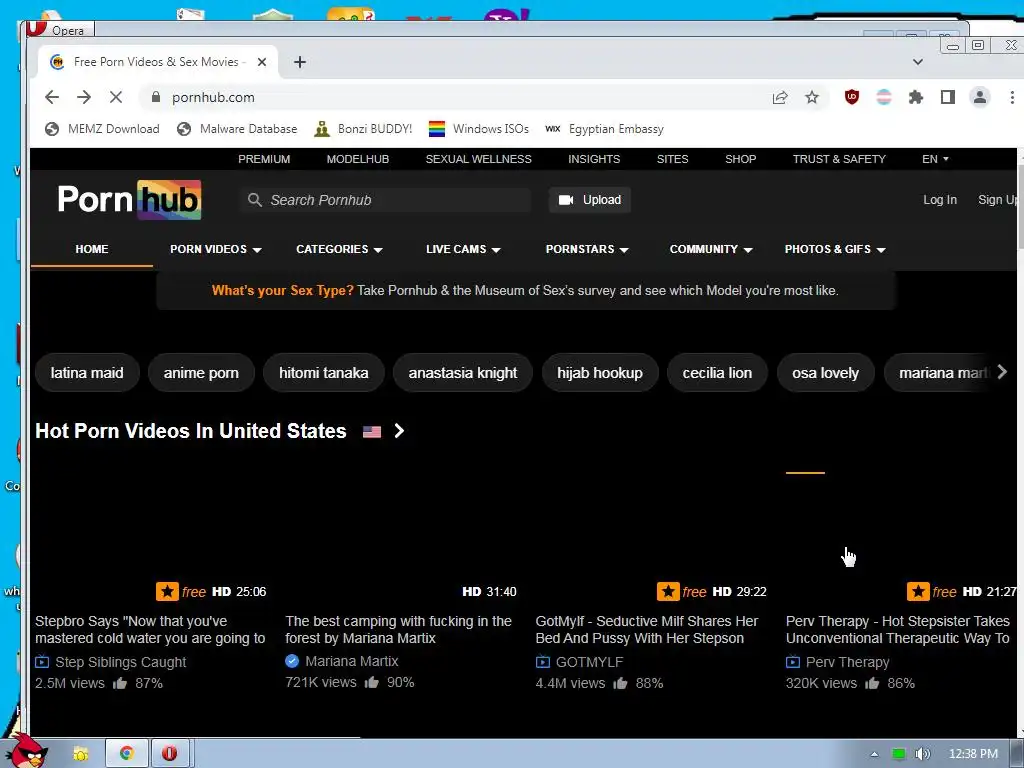Expand the EN language dropdown
1024x768 pixels.
click(x=935, y=159)
